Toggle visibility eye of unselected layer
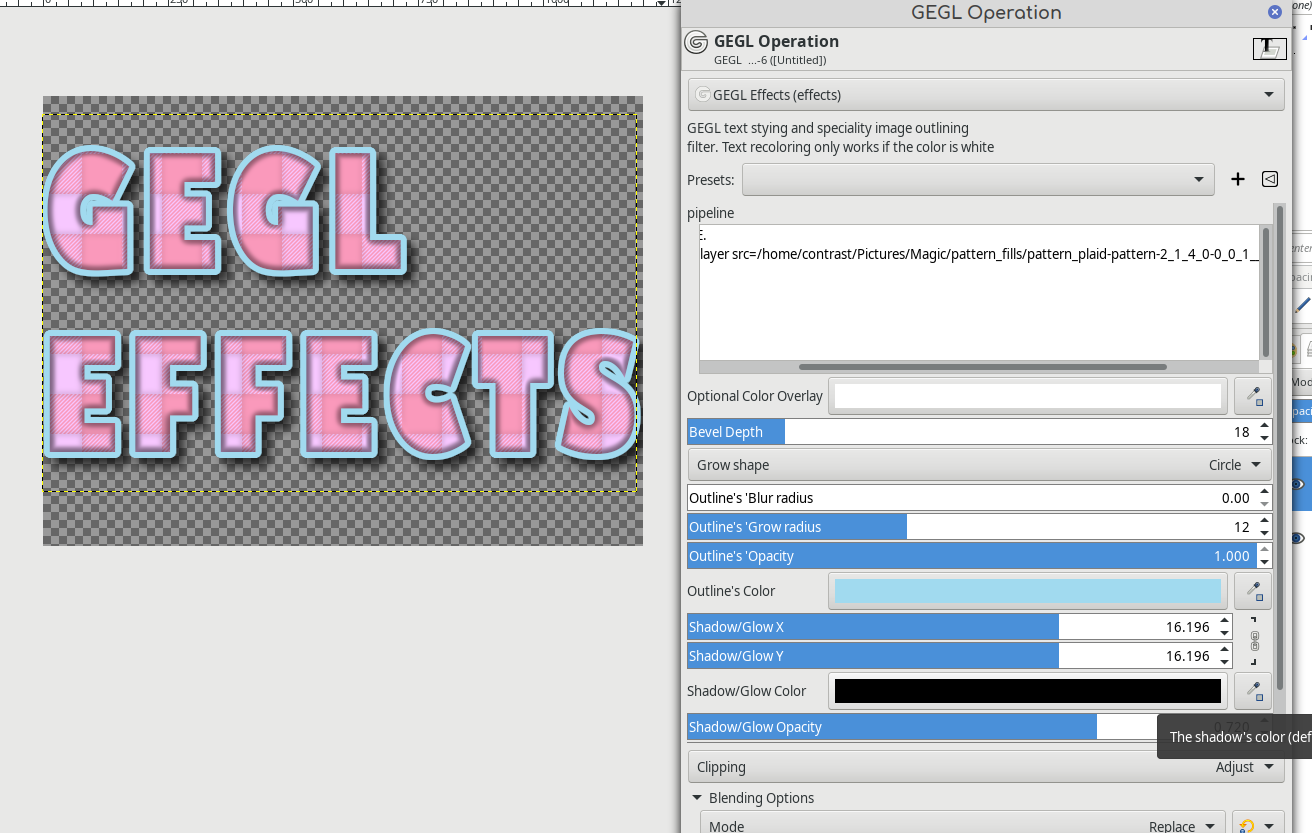 coord(1298,538)
